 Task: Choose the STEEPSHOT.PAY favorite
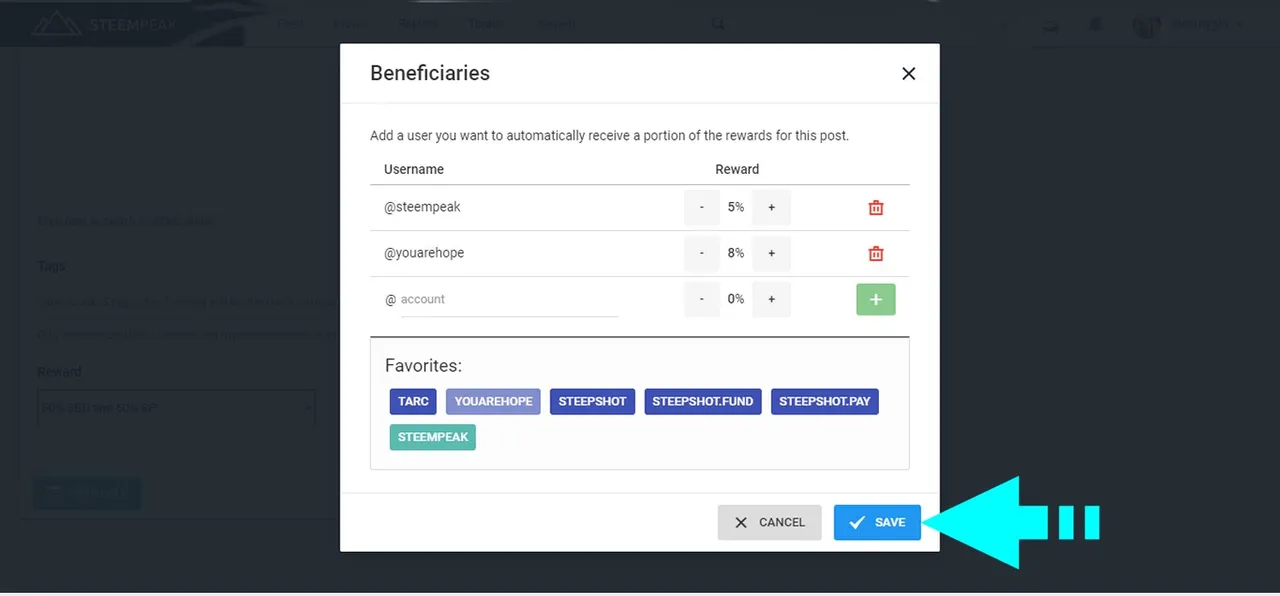[x=825, y=402]
